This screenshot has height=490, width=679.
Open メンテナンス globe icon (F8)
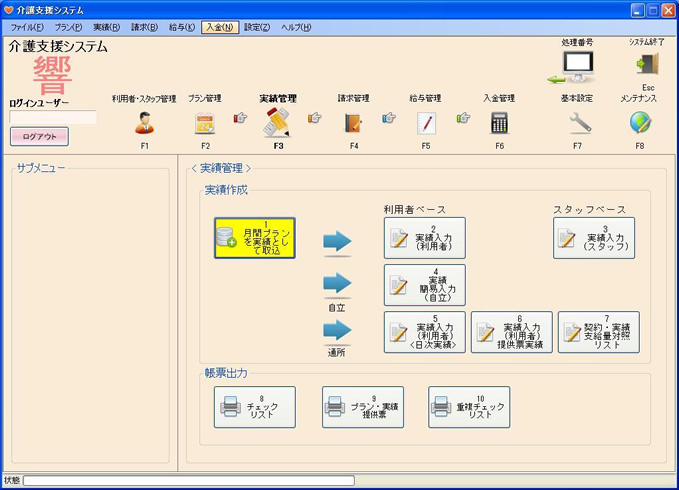[x=640, y=123]
